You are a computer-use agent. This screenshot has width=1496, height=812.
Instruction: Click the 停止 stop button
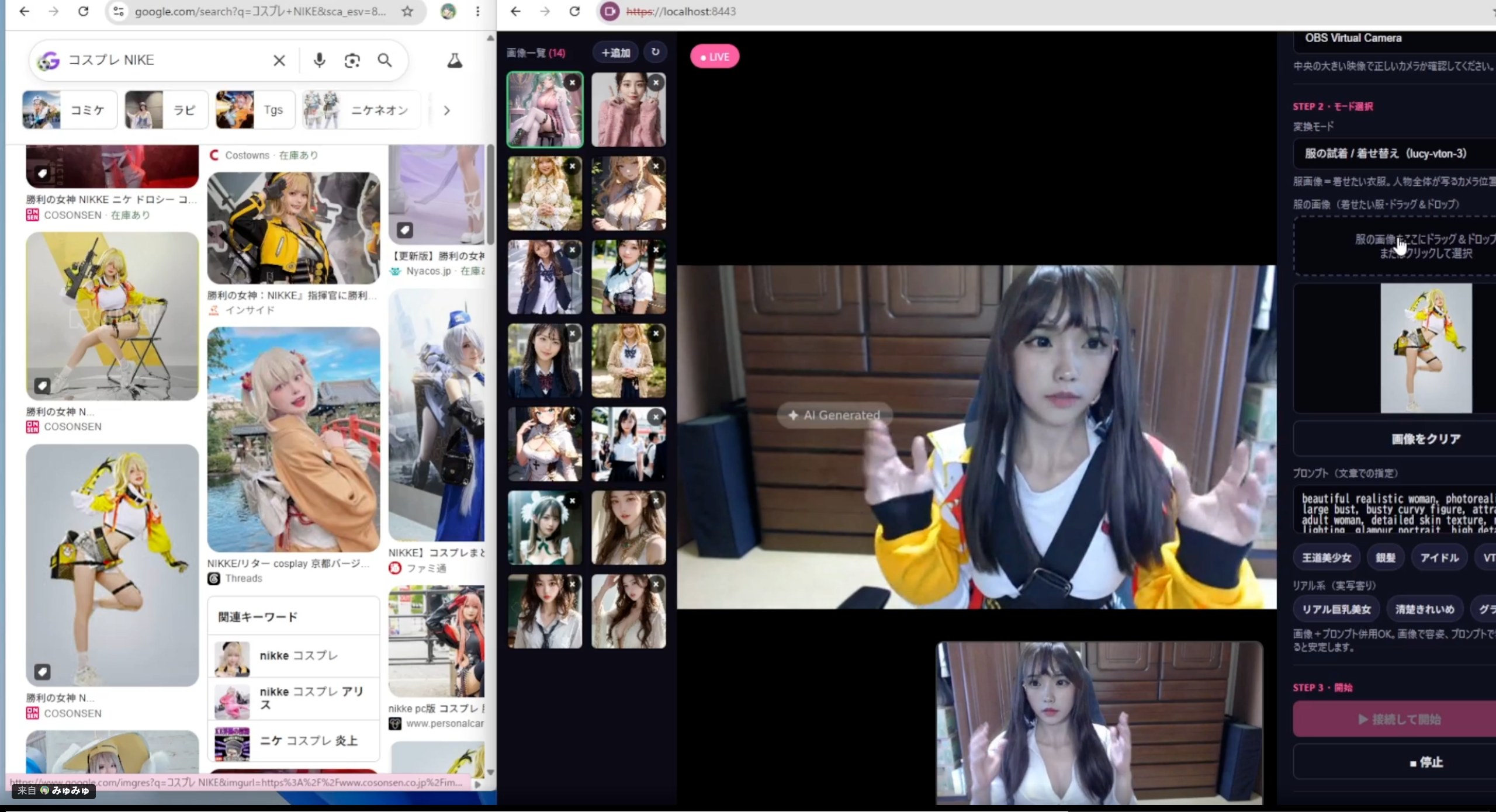pos(1425,762)
